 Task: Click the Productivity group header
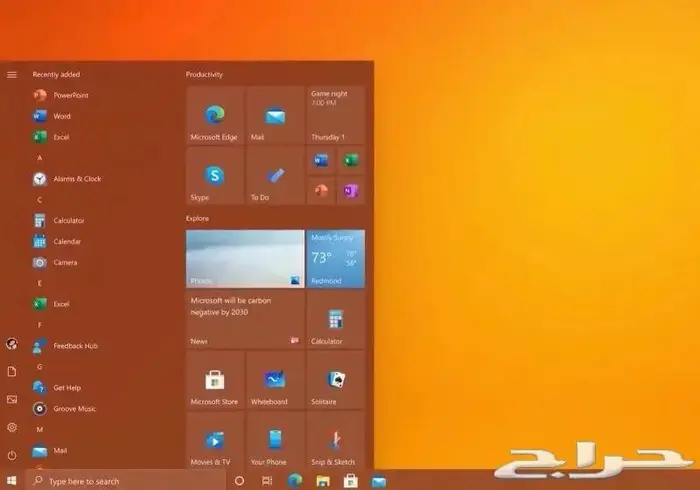pyautogui.click(x=204, y=75)
